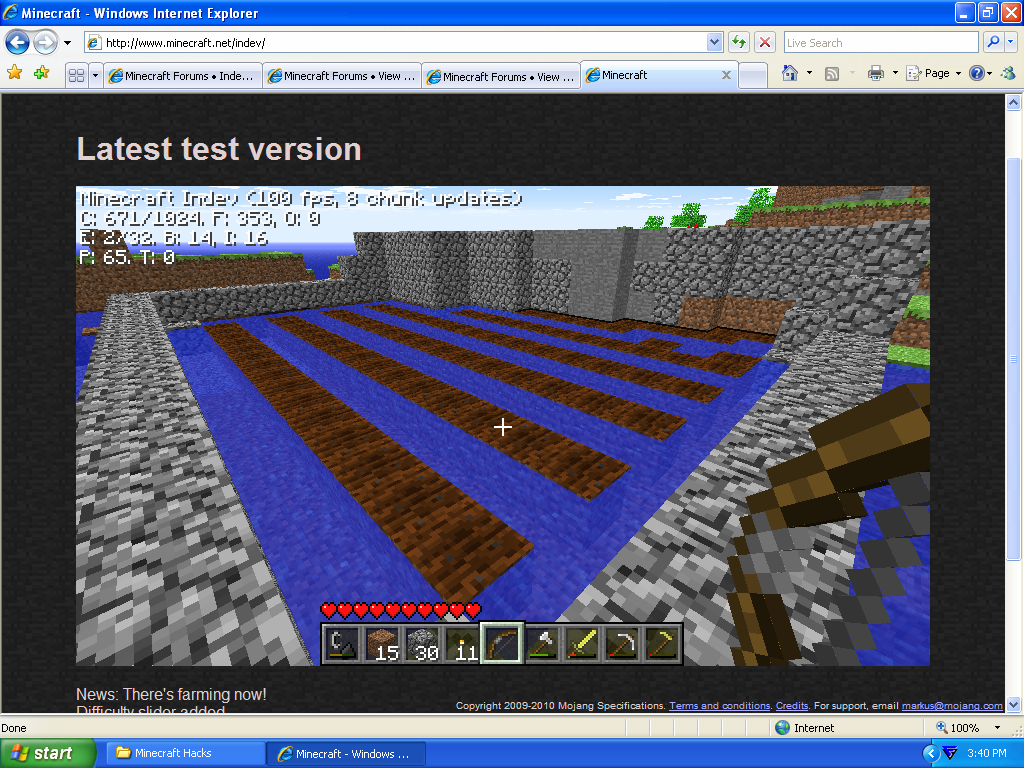Open the Favorites Center star
1024x768 pixels.
[14, 72]
